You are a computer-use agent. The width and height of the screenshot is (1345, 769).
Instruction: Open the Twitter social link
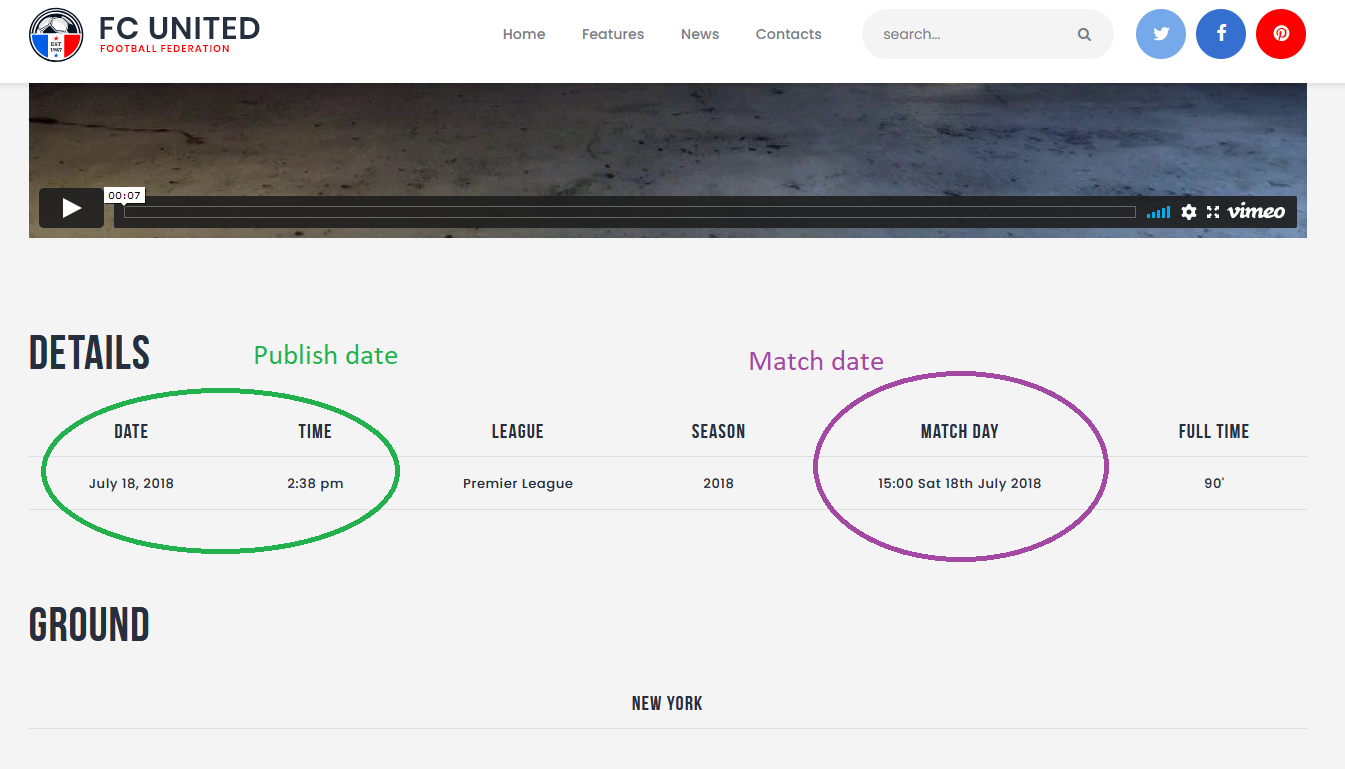[x=1161, y=34]
